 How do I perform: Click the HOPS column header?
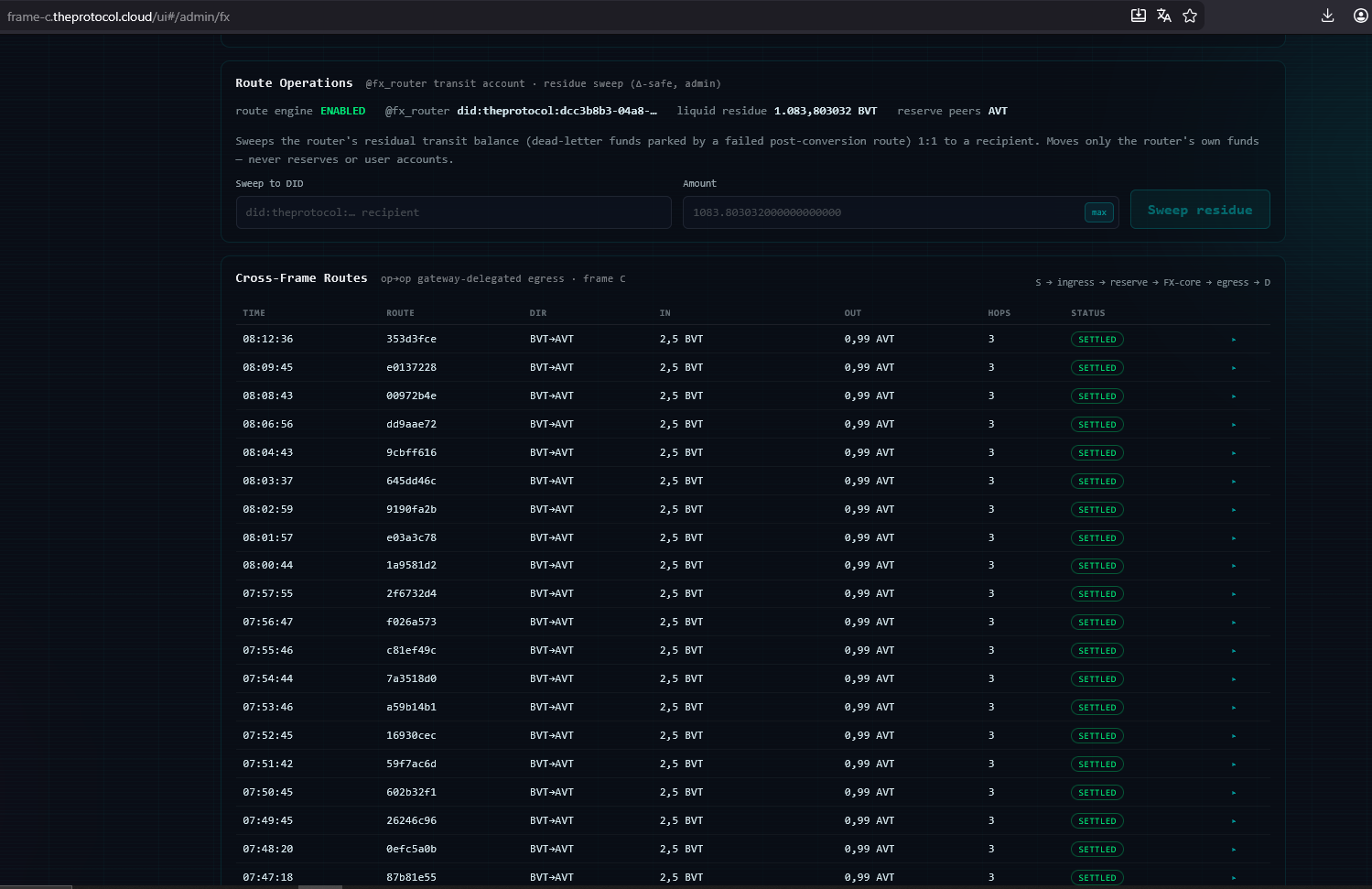pos(999,313)
